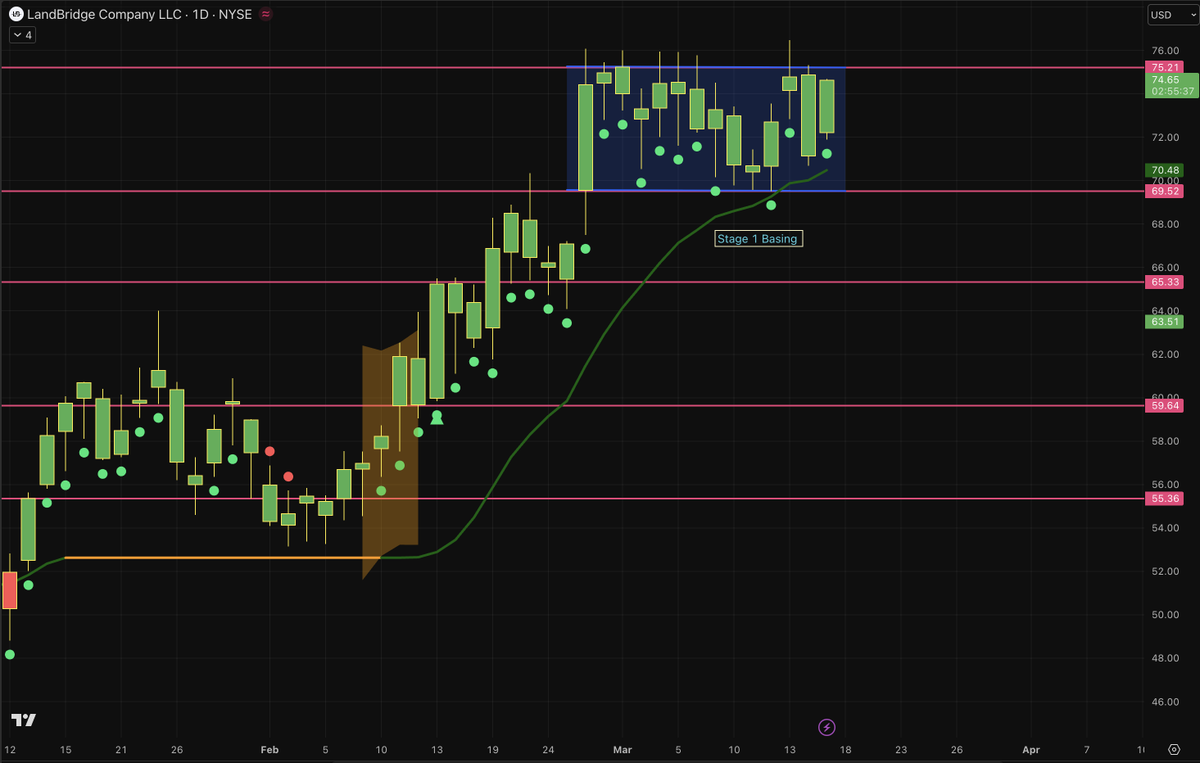Image resolution: width=1200 pixels, height=763 pixels.
Task: Select the orange shaded gap zone
Action: point(390,455)
